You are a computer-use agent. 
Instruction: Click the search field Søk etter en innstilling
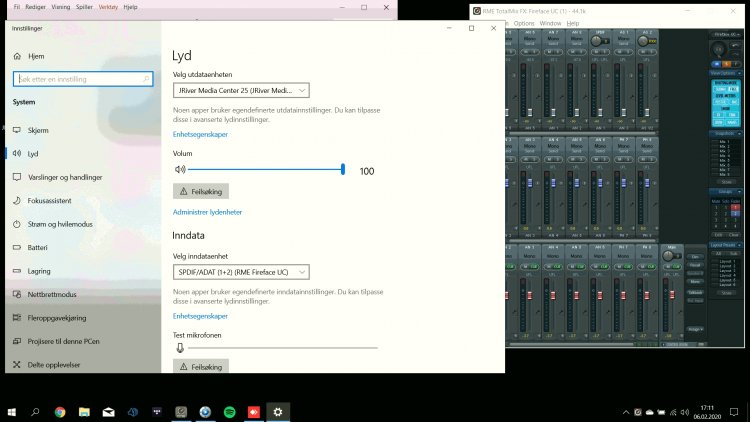83,79
